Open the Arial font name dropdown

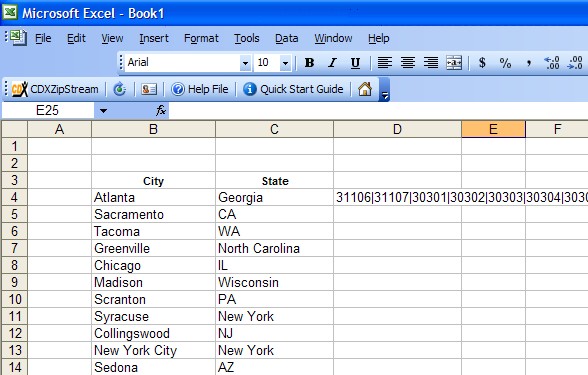coord(245,63)
